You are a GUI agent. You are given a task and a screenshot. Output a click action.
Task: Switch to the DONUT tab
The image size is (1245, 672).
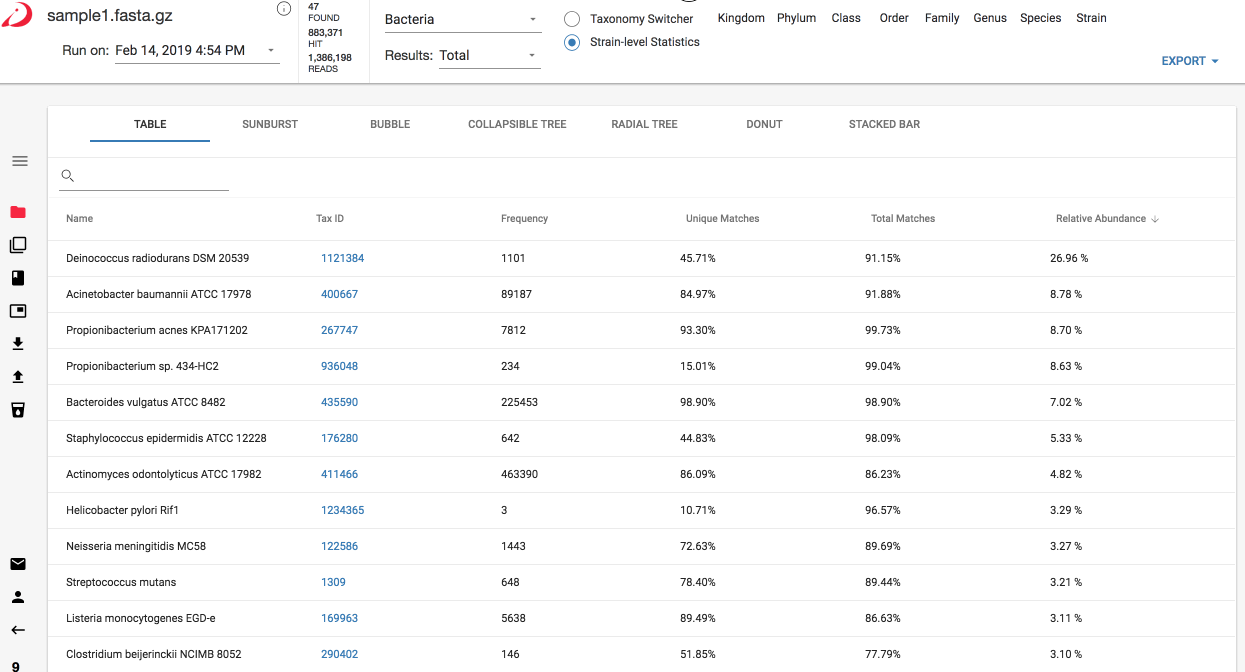point(764,124)
